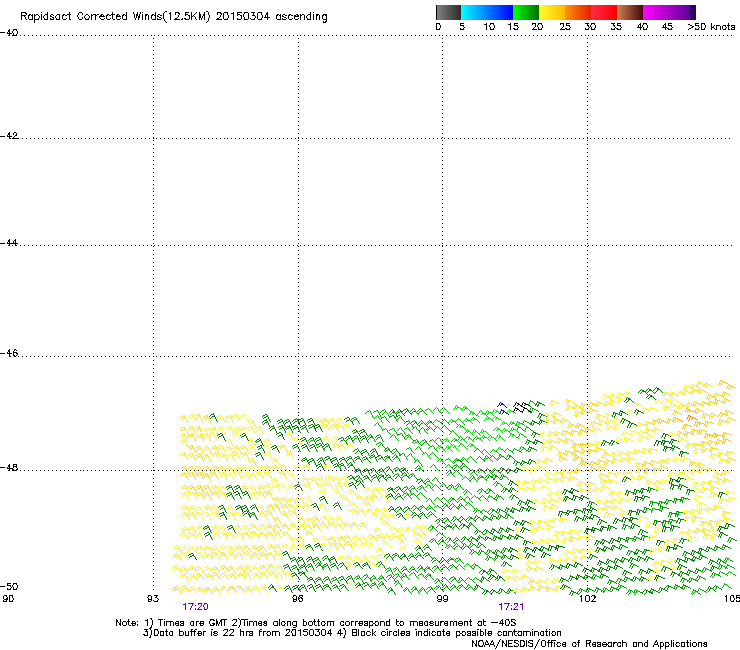Click the yellow 20-25 knots color segment
The height and width of the screenshot is (650, 740).
point(552,12)
